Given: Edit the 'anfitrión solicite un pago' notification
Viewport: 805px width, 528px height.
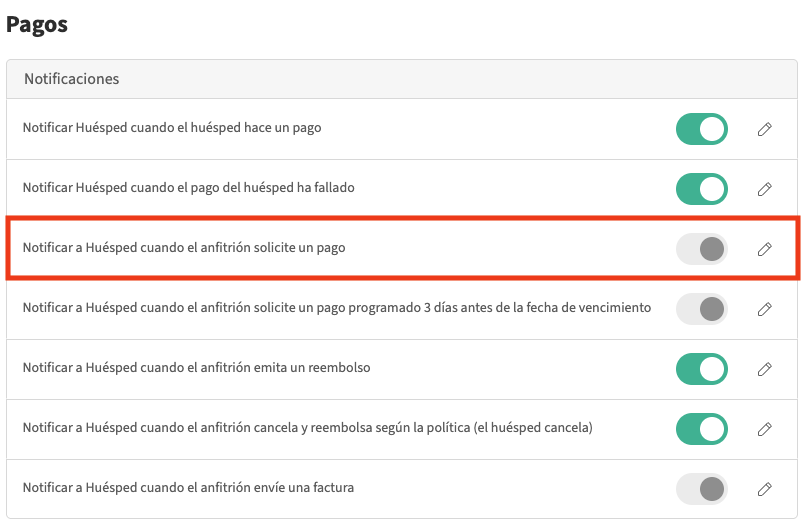Looking at the screenshot, I should tap(764, 249).
